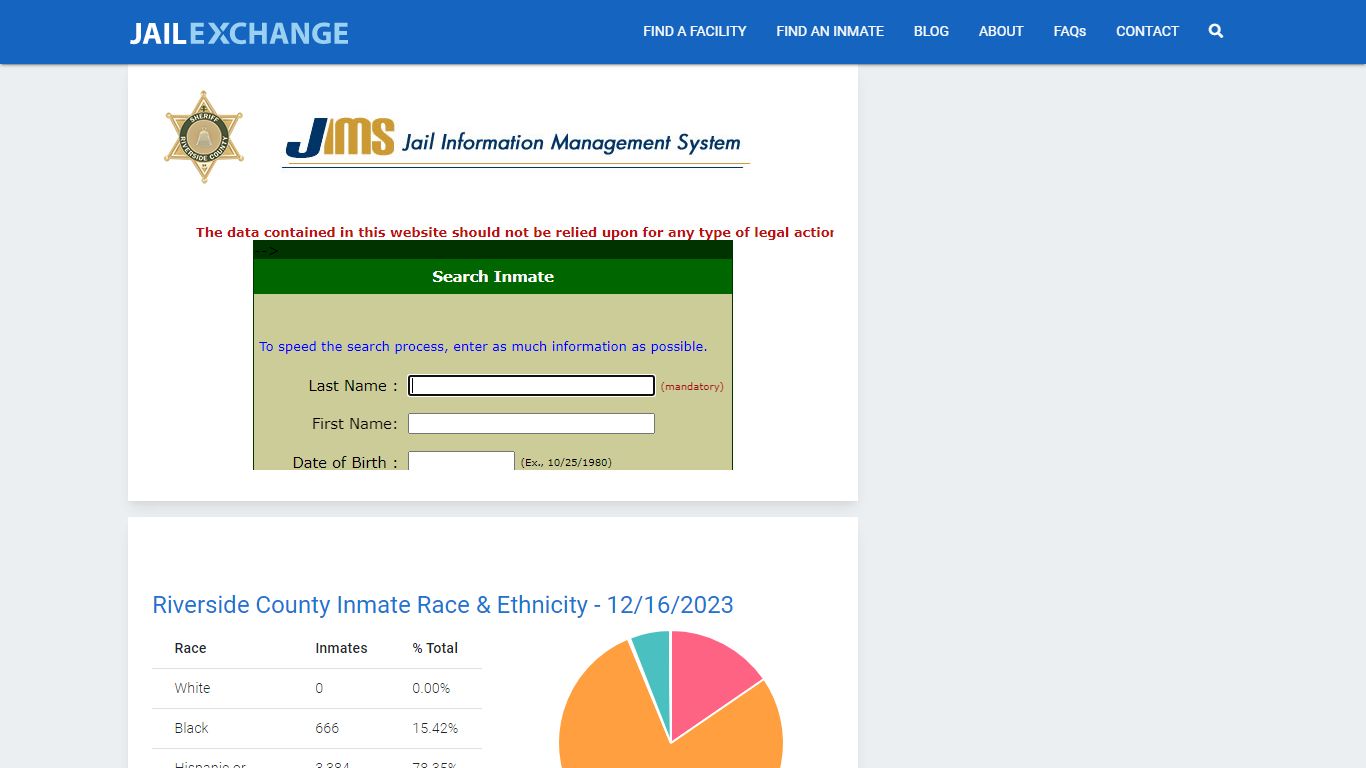Click the Ex., 10/25/1980 date example
Viewport: 1366px width, 768px height.
coord(566,462)
